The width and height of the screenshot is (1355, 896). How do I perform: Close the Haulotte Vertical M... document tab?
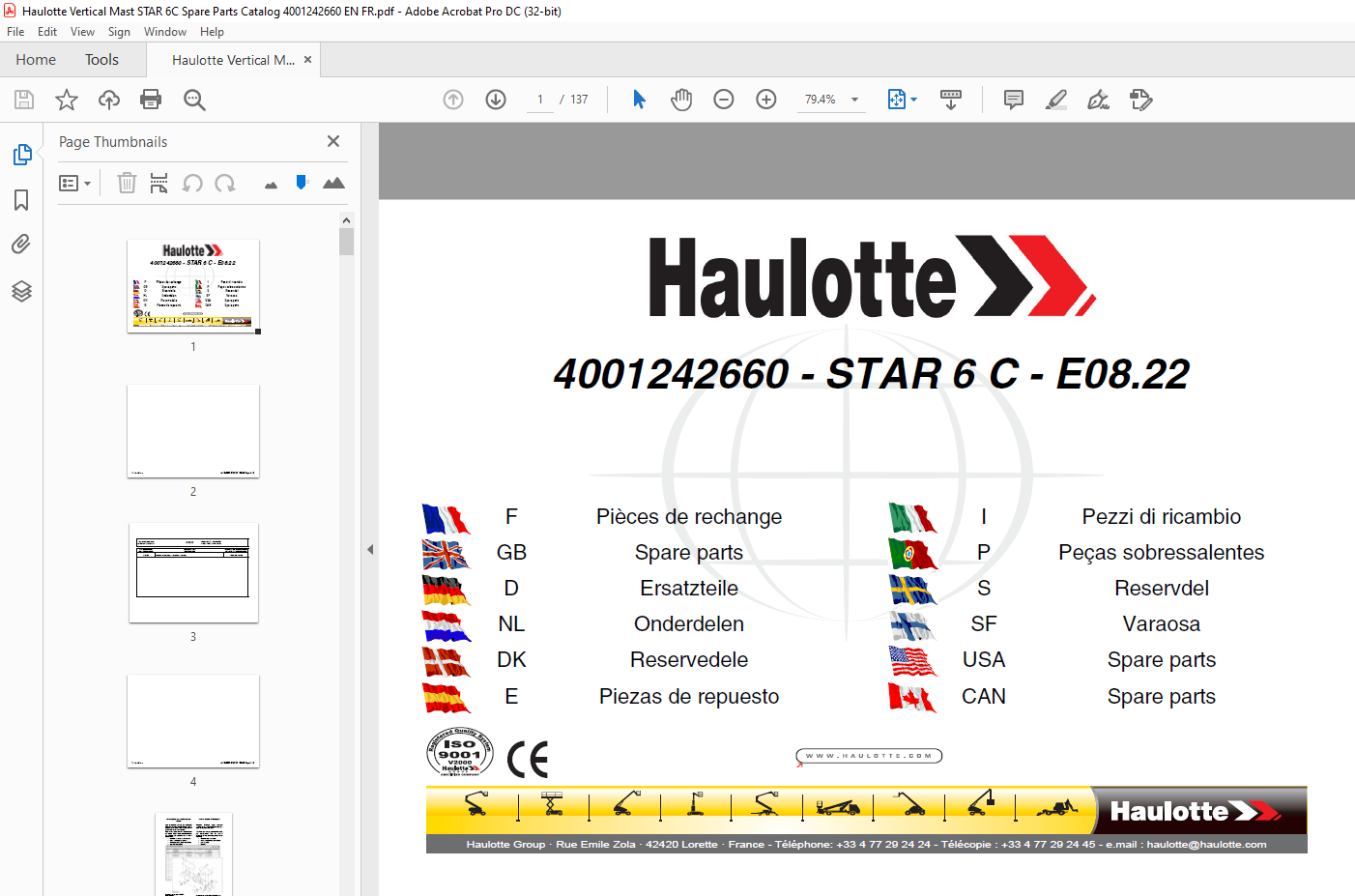[x=307, y=59]
